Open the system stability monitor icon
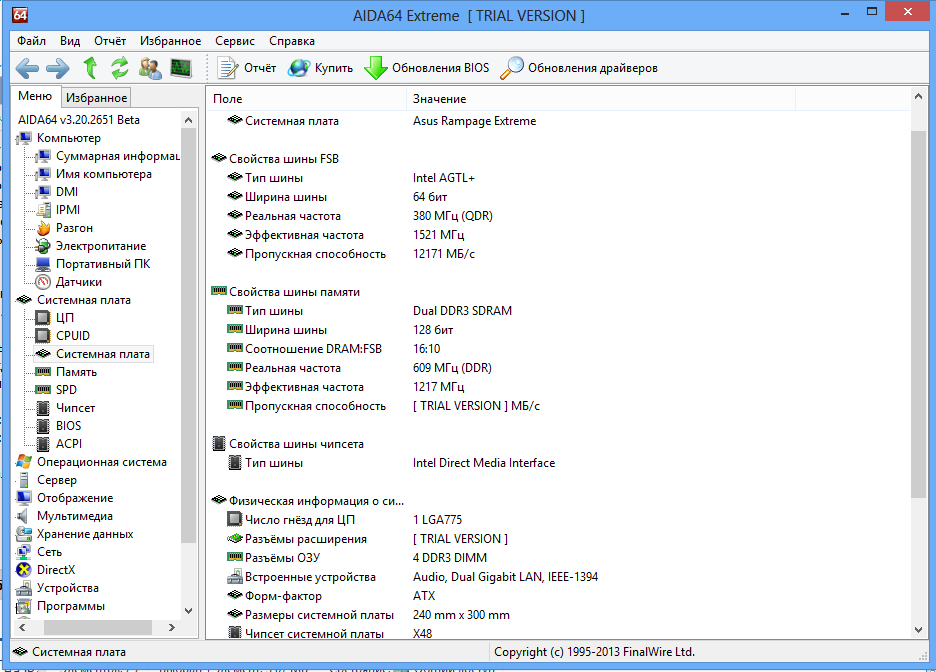The height and width of the screenshot is (672, 936). 181,68
